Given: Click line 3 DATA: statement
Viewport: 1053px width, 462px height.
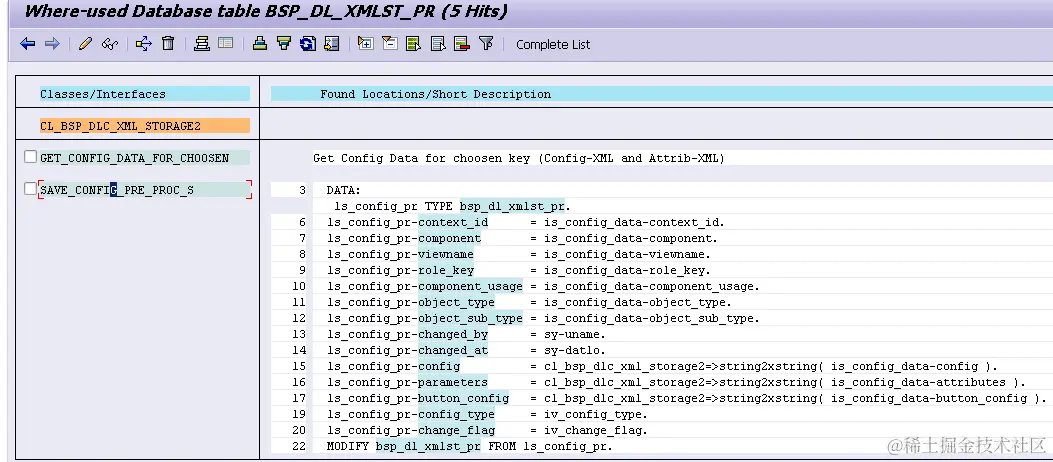Looking at the screenshot, I should tap(343, 191).
